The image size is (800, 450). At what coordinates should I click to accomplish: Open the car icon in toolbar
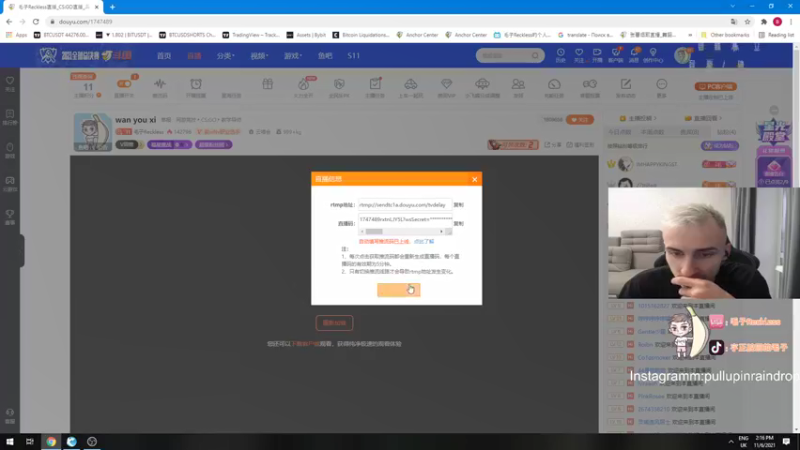pyautogui.click(x=411, y=84)
